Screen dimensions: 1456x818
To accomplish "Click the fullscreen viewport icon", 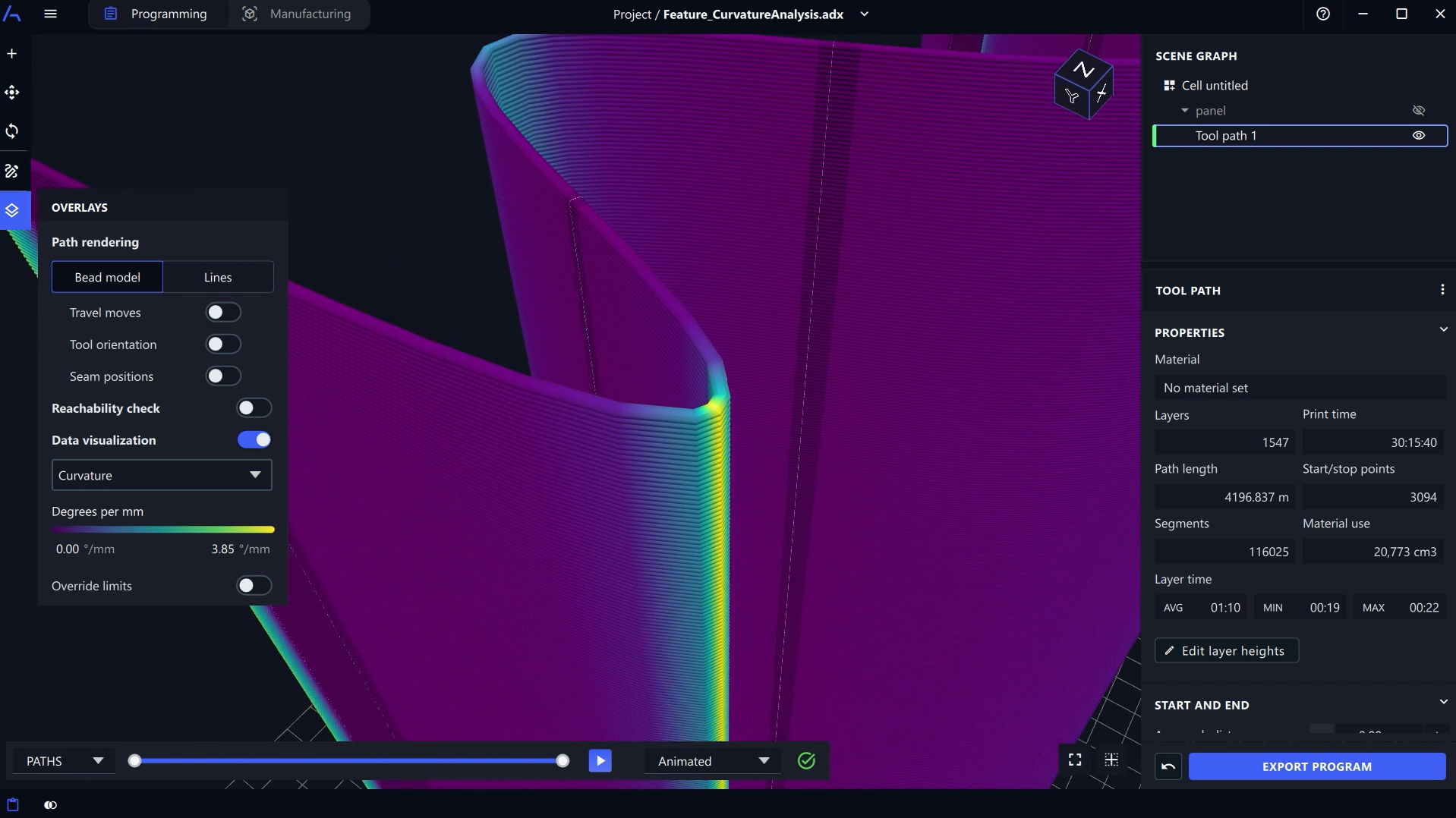I will 1075,760.
